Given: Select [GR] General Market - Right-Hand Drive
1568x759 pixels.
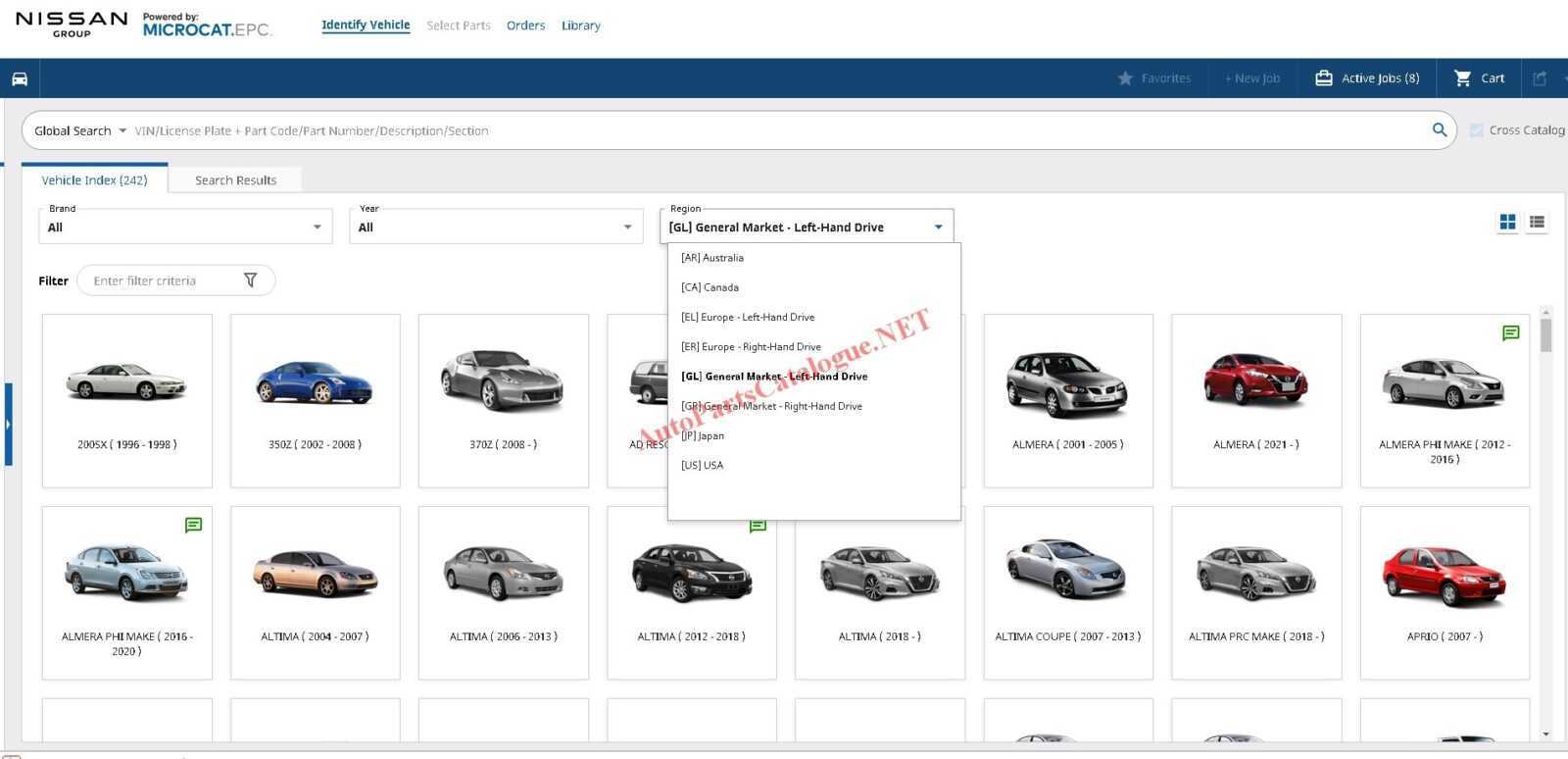Looking at the screenshot, I should pyautogui.click(x=813, y=406).
